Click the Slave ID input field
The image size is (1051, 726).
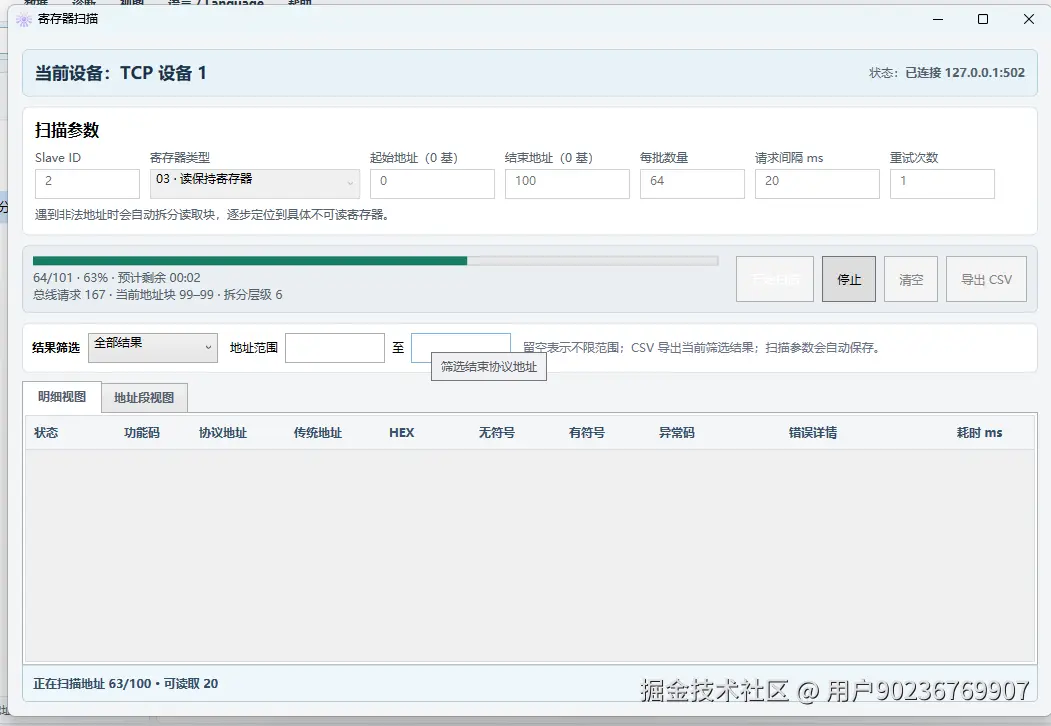click(87, 183)
